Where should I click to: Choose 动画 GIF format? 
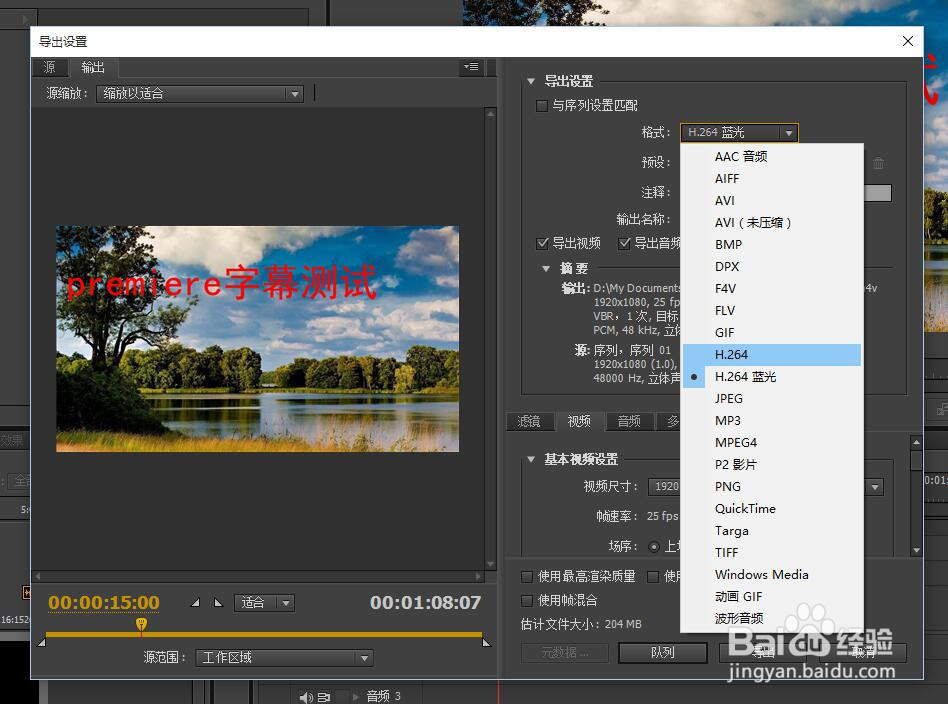pos(771,596)
